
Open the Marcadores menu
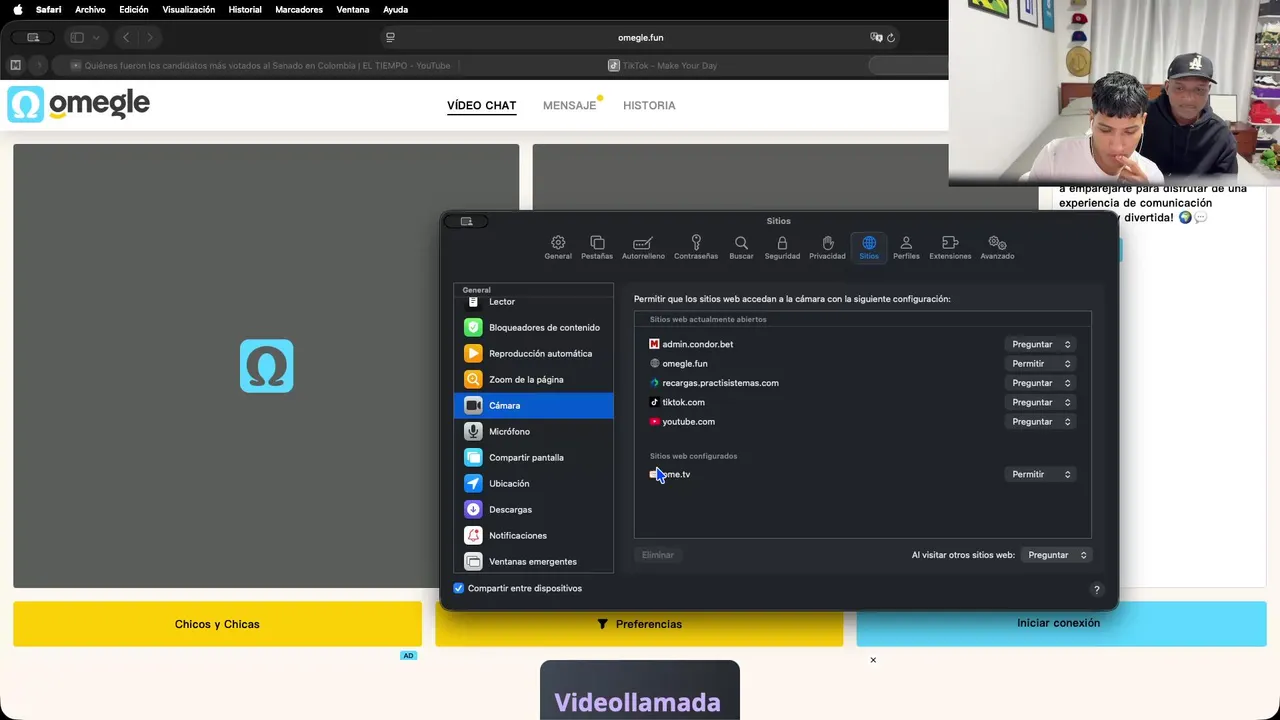click(x=299, y=9)
